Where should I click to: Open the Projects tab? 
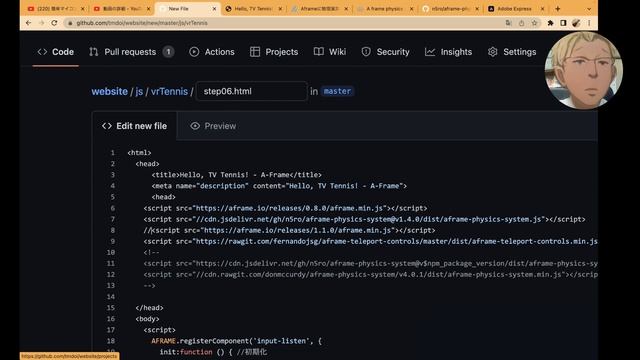pyautogui.click(x=274, y=52)
